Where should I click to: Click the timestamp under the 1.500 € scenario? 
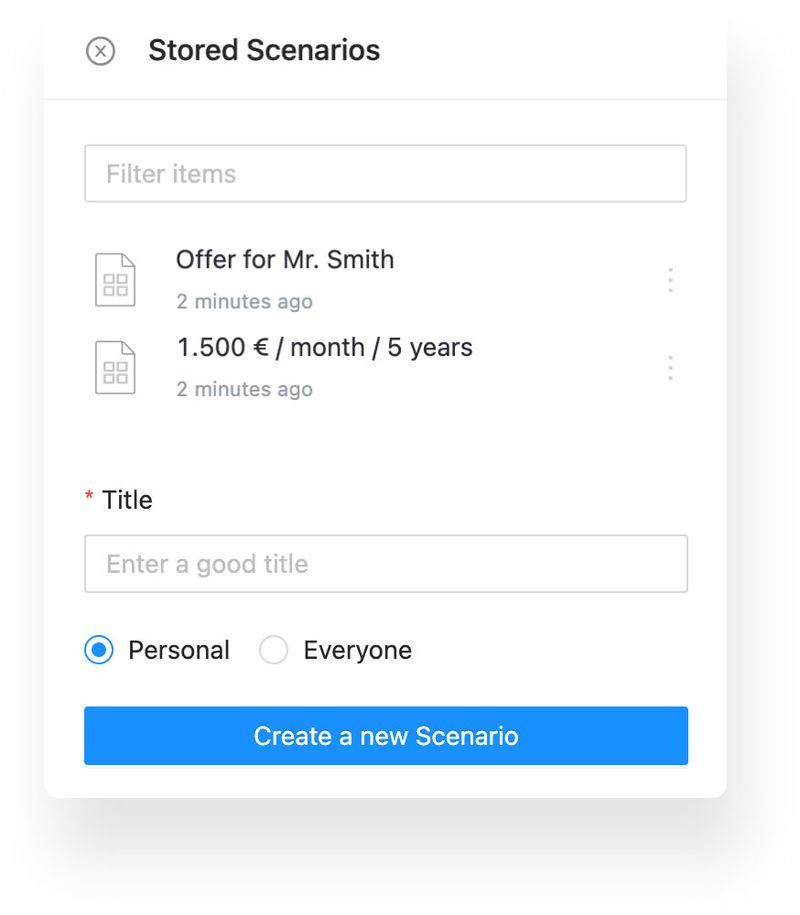pos(244,390)
